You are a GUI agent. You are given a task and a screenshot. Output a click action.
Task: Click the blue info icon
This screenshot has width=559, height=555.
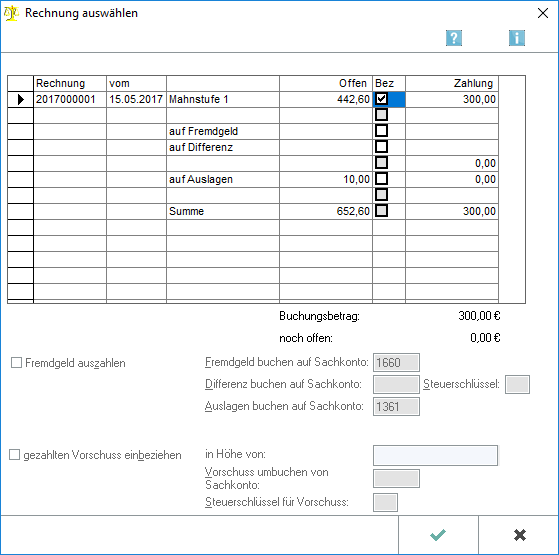click(x=517, y=38)
